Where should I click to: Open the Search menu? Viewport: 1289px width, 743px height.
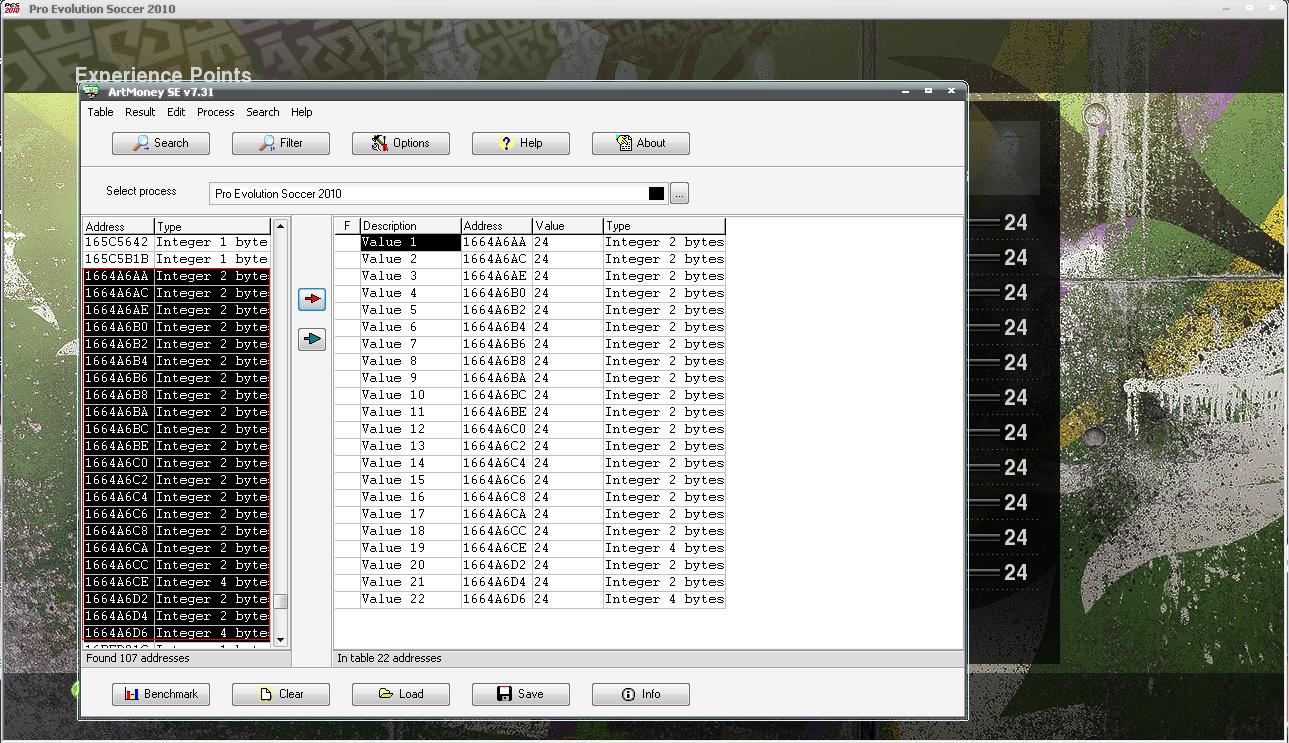tap(263, 112)
